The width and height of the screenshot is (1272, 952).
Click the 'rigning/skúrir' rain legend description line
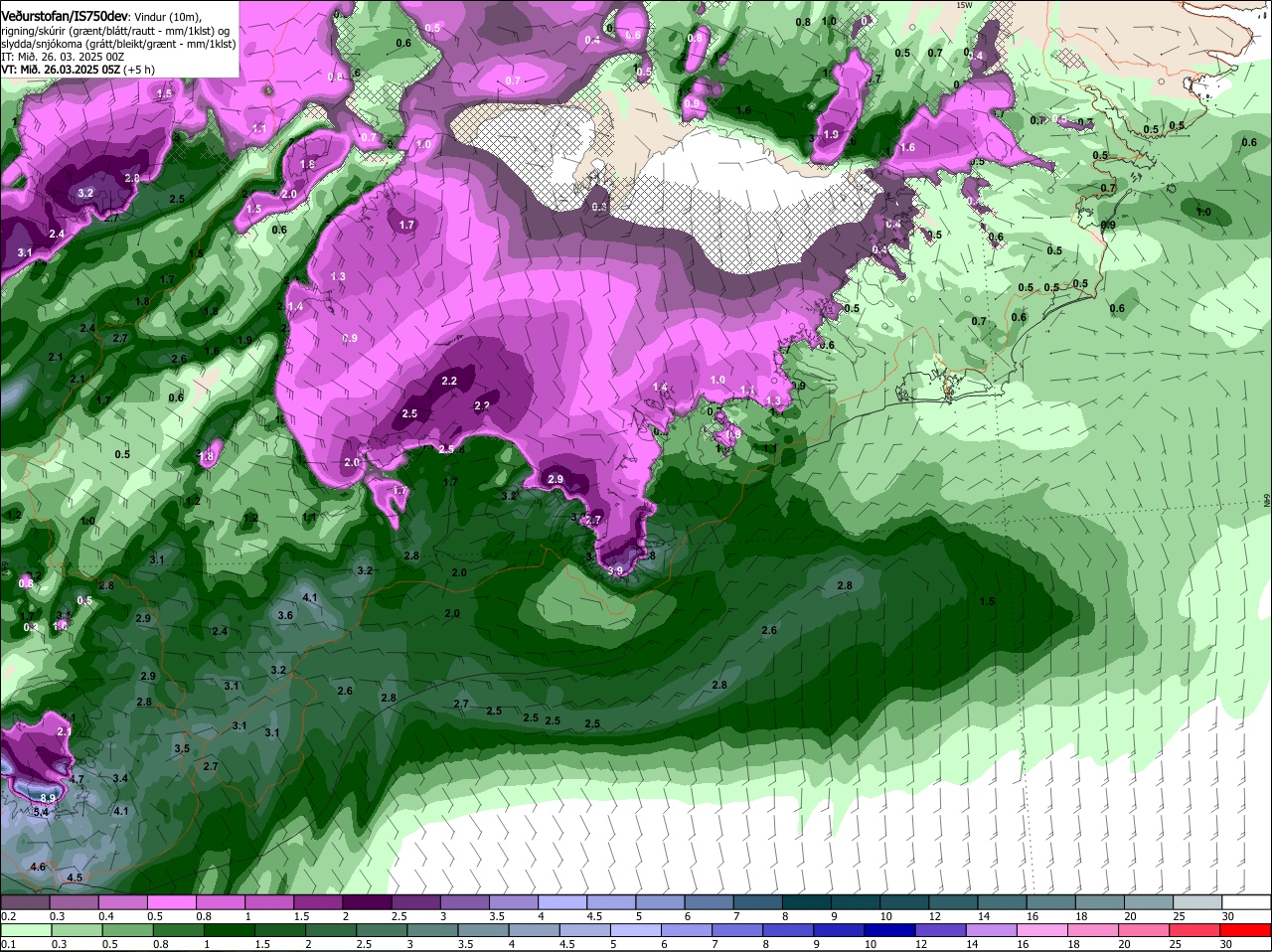(115, 31)
